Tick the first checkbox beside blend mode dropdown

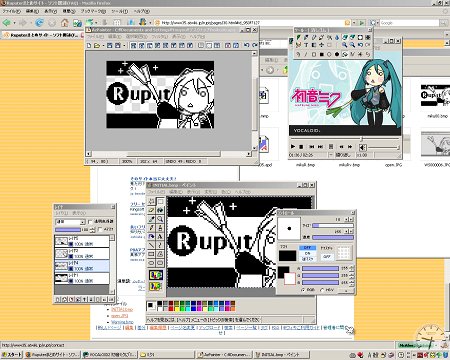tap(90, 222)
